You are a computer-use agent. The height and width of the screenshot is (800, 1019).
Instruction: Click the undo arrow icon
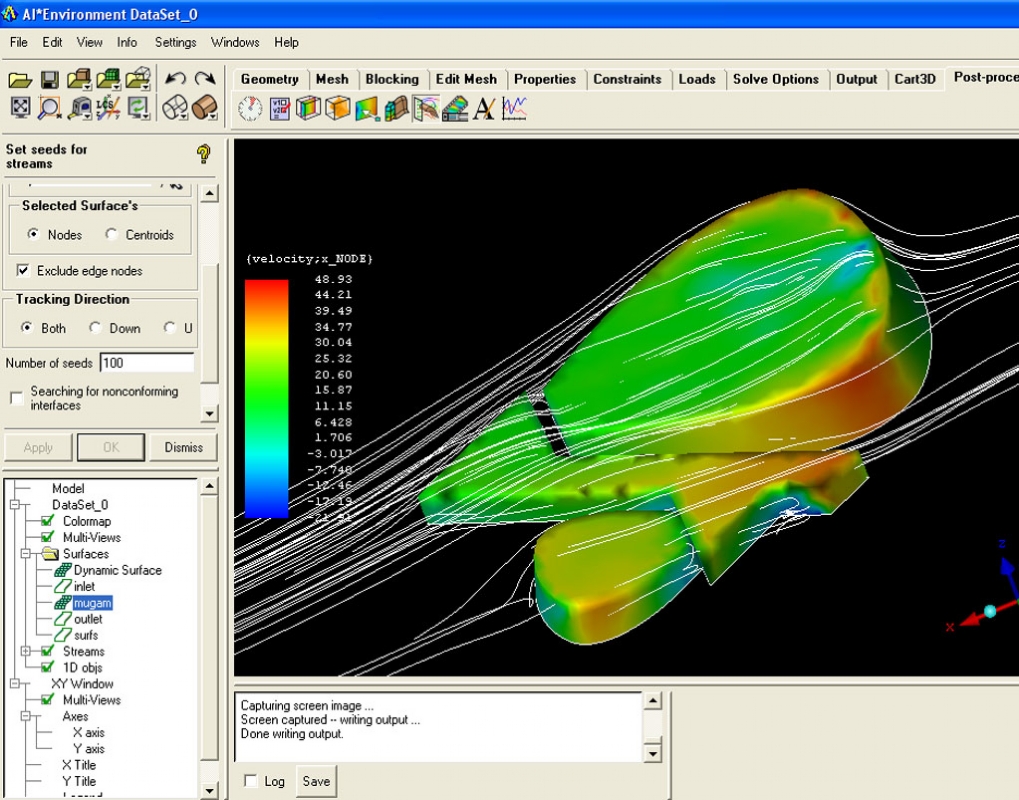click(x=175, y=79)
